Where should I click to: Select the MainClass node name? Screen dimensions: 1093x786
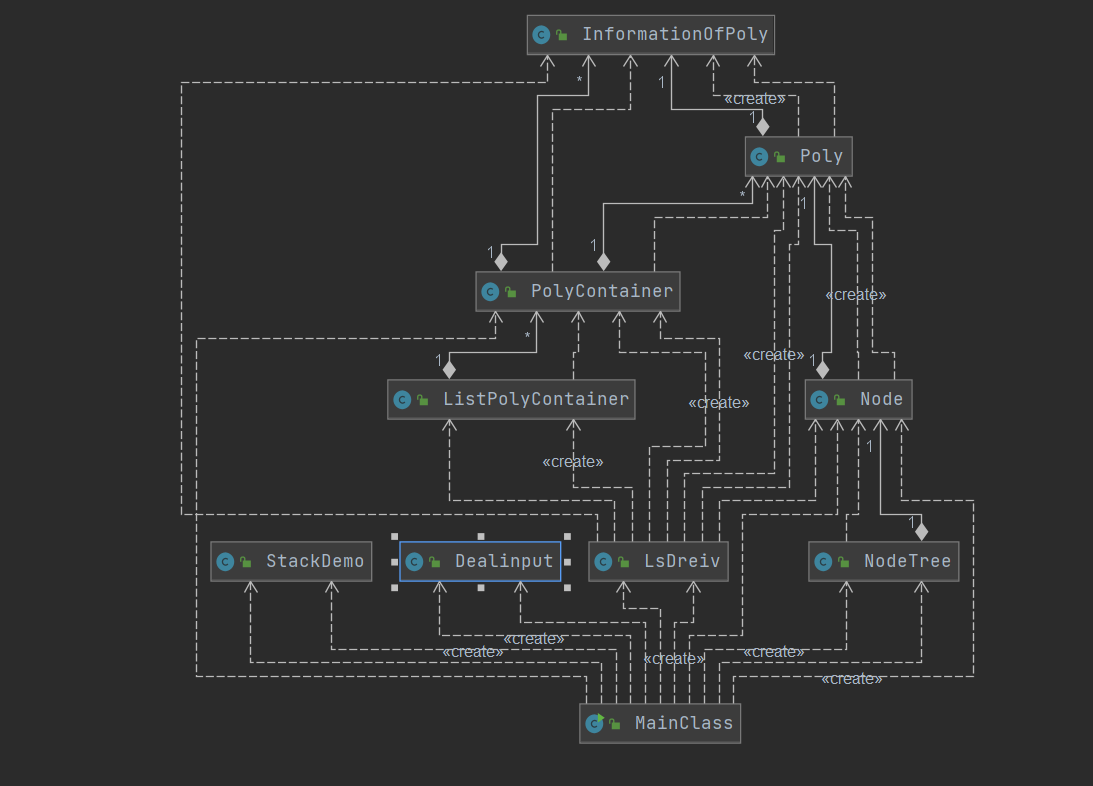684,723
